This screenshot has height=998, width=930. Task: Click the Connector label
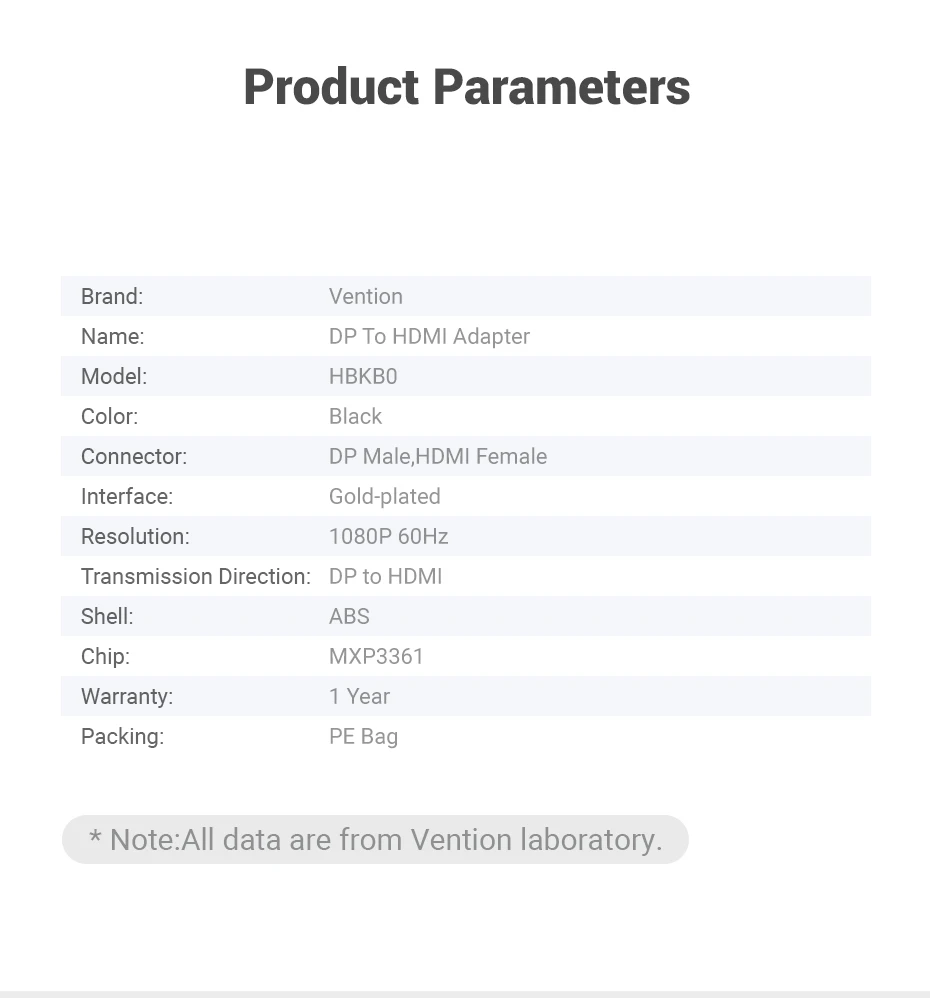coord(134,456)
